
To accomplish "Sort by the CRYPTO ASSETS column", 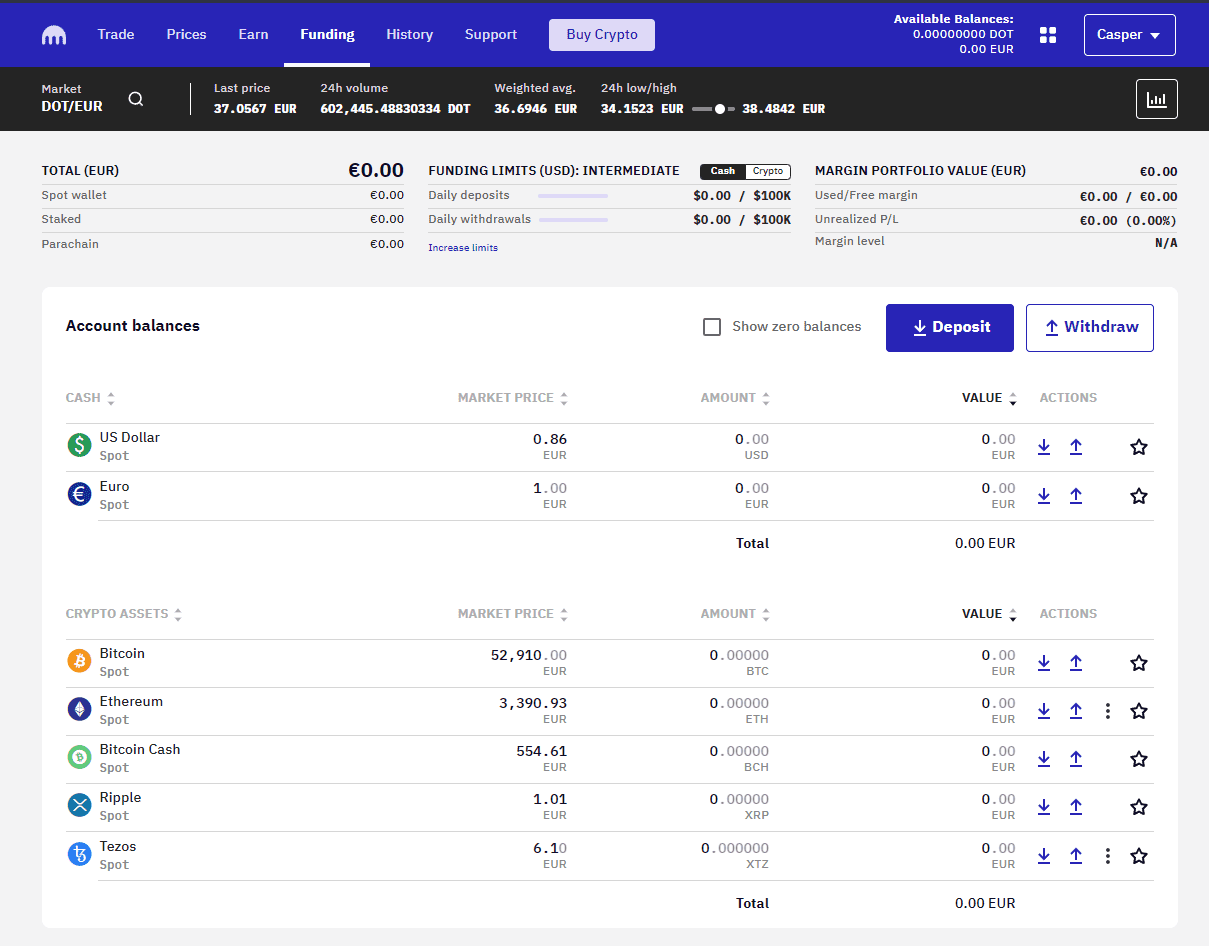I will [124, 614].
